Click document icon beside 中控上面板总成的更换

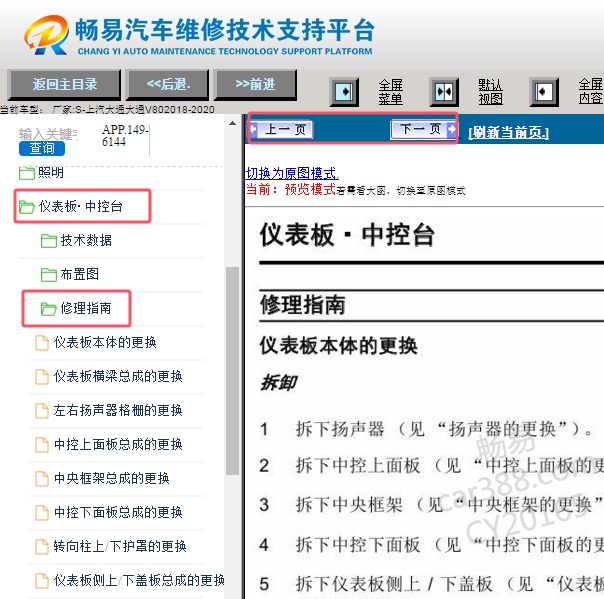42,445
